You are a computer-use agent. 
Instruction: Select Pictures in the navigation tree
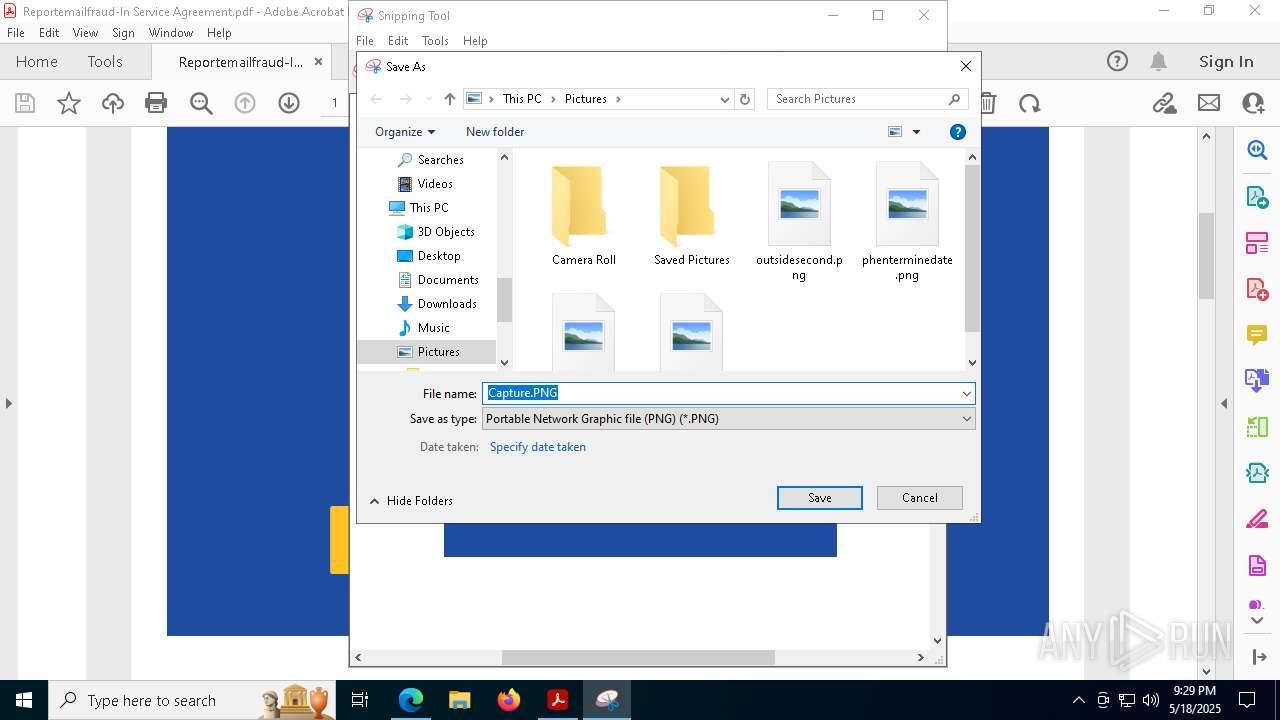428,352
